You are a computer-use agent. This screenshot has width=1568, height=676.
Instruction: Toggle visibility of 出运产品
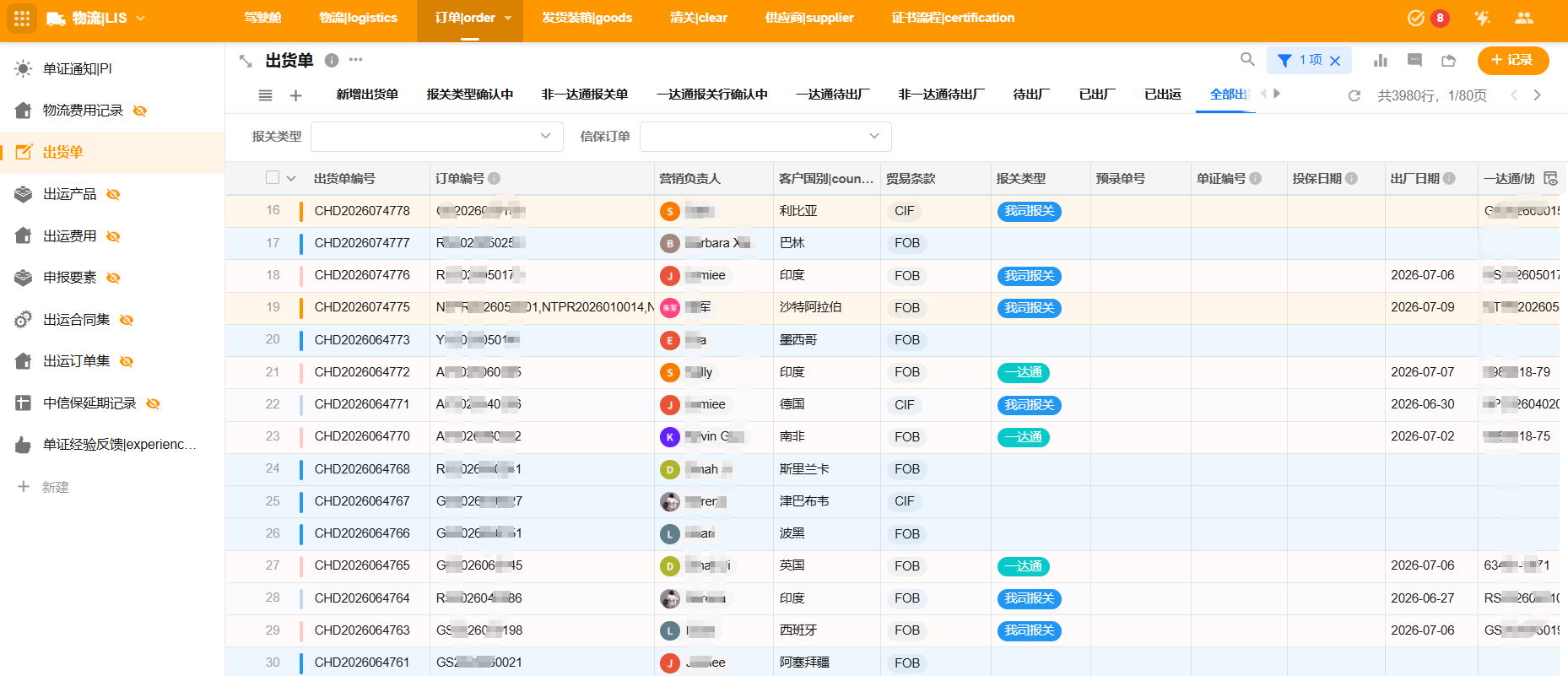coord(113,194)
